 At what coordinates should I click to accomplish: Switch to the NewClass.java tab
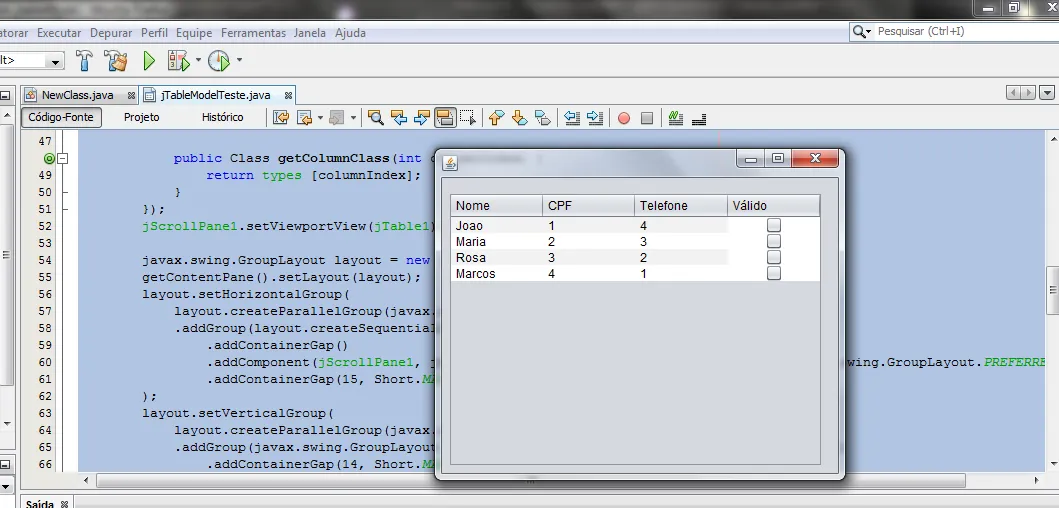click(x=77, y=95)
